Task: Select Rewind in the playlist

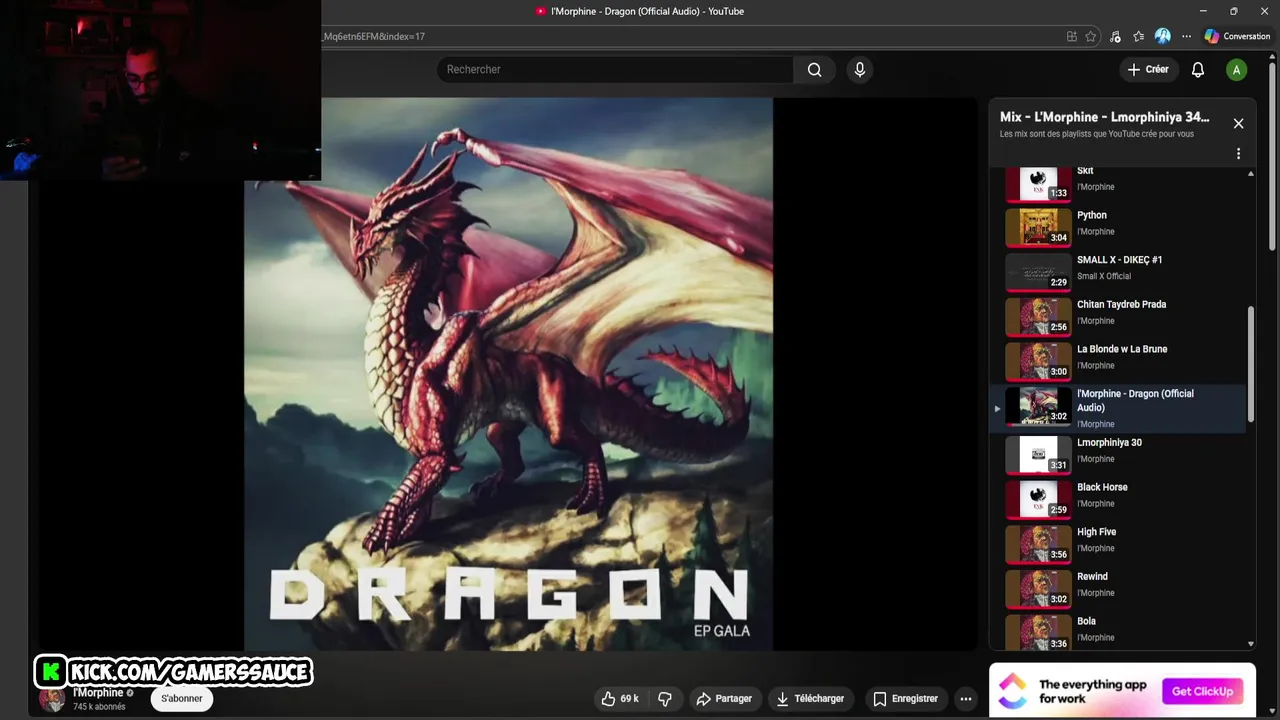Action: pyautogui.click(x=1118, y=589)
